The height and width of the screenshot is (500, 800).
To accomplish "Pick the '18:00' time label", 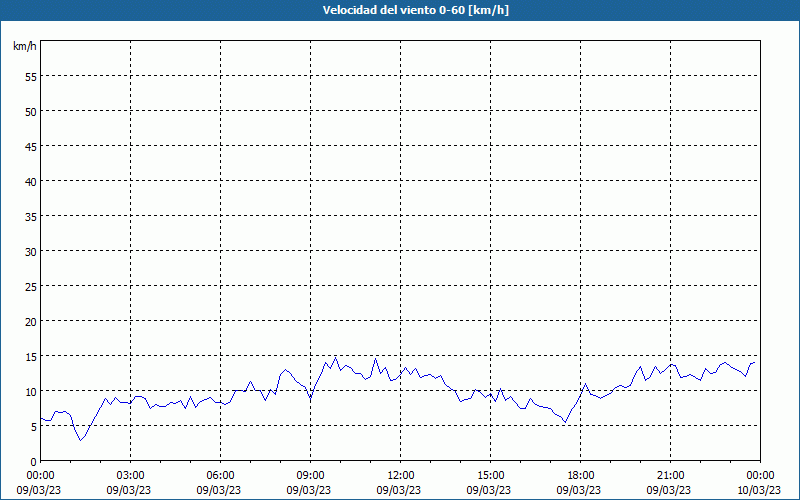I will coord(581,475).
